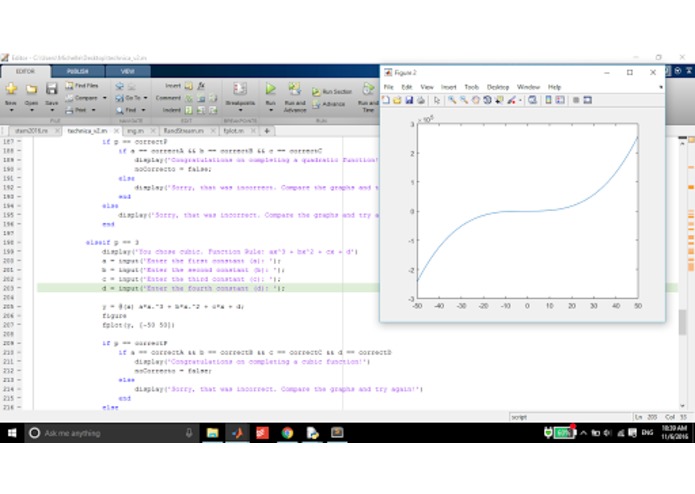Open Google Chrome from the taskbar
Viewport: 695px width, 494px height.
(287, 433)
